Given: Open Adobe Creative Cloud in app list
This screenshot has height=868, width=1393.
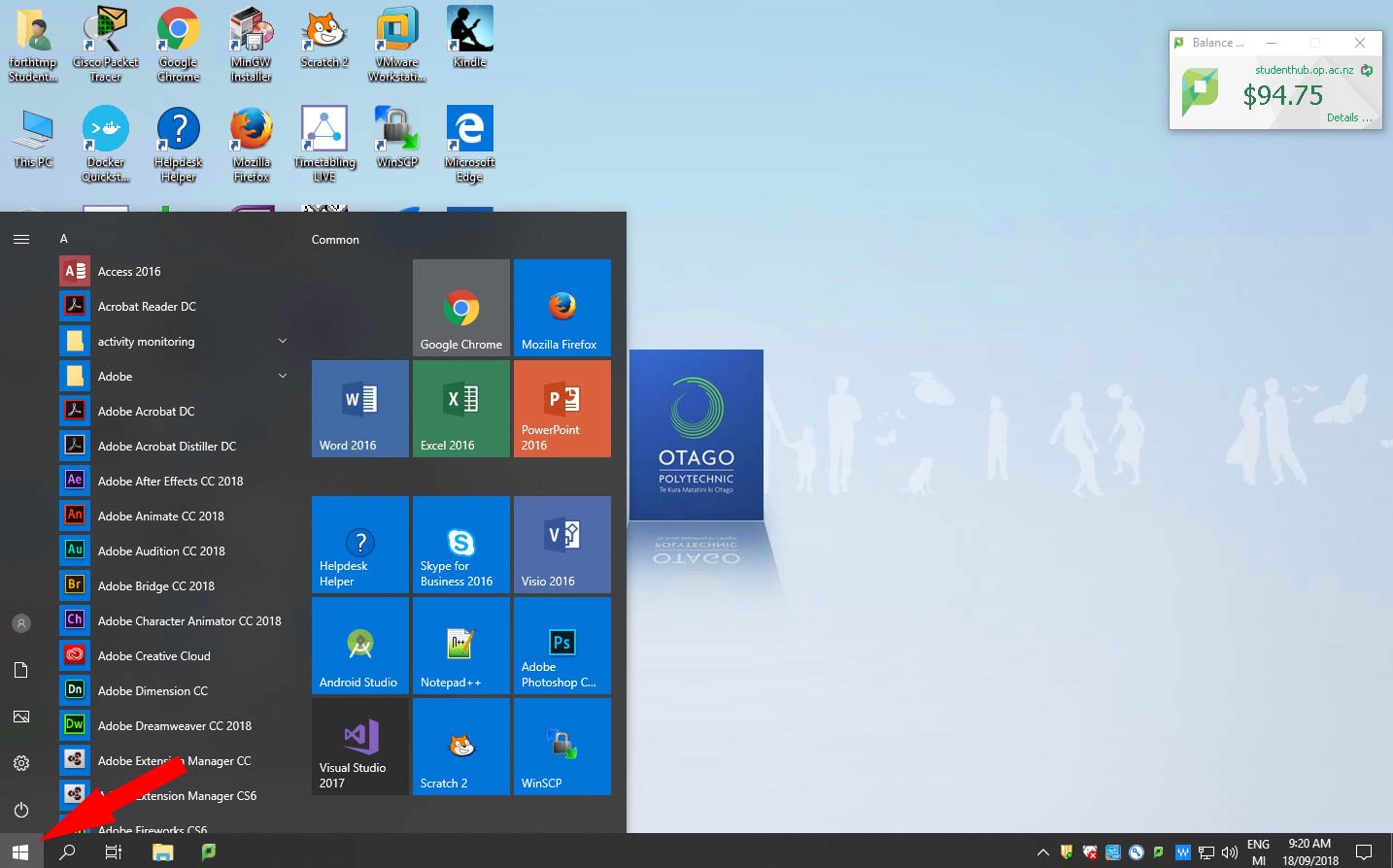Looking at the screenshot, I should tap(175, 656).
